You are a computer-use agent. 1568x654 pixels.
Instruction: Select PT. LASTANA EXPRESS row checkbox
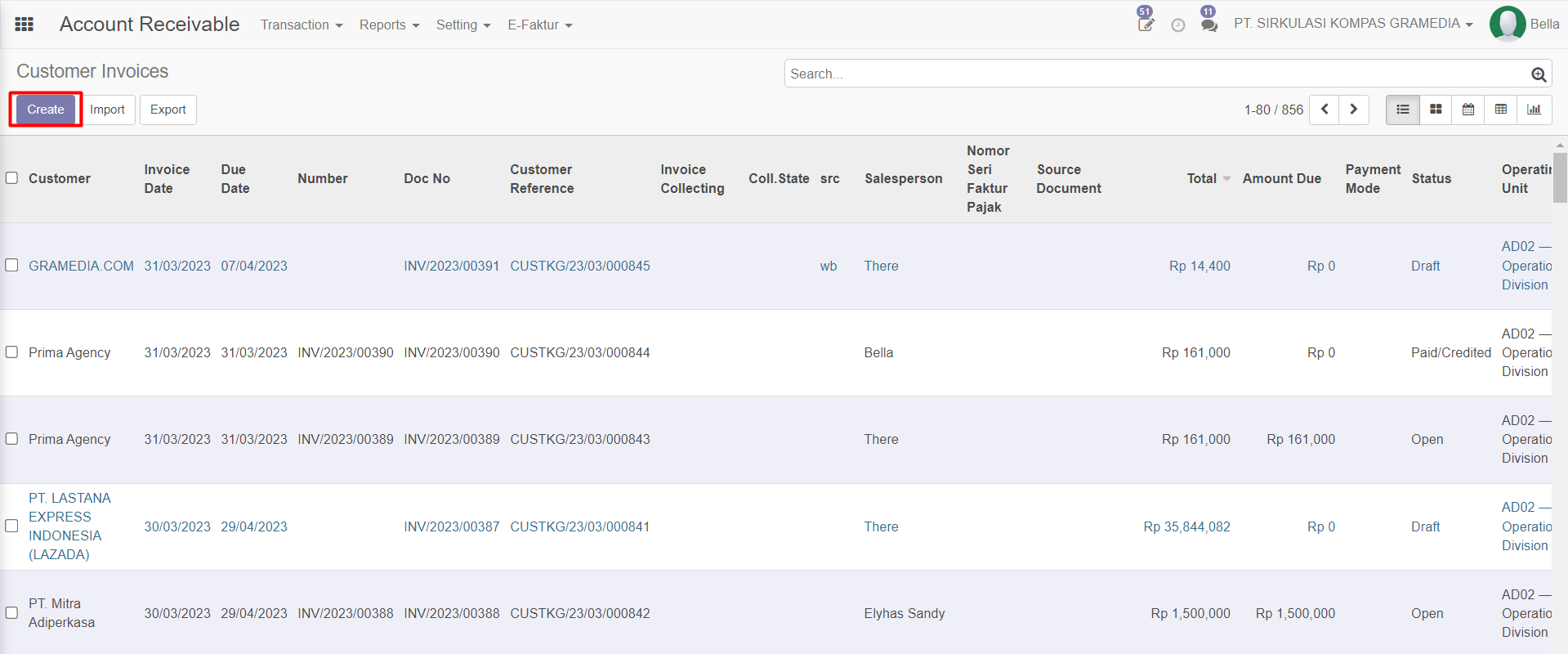pyautogui.click(x=11, y=526)
